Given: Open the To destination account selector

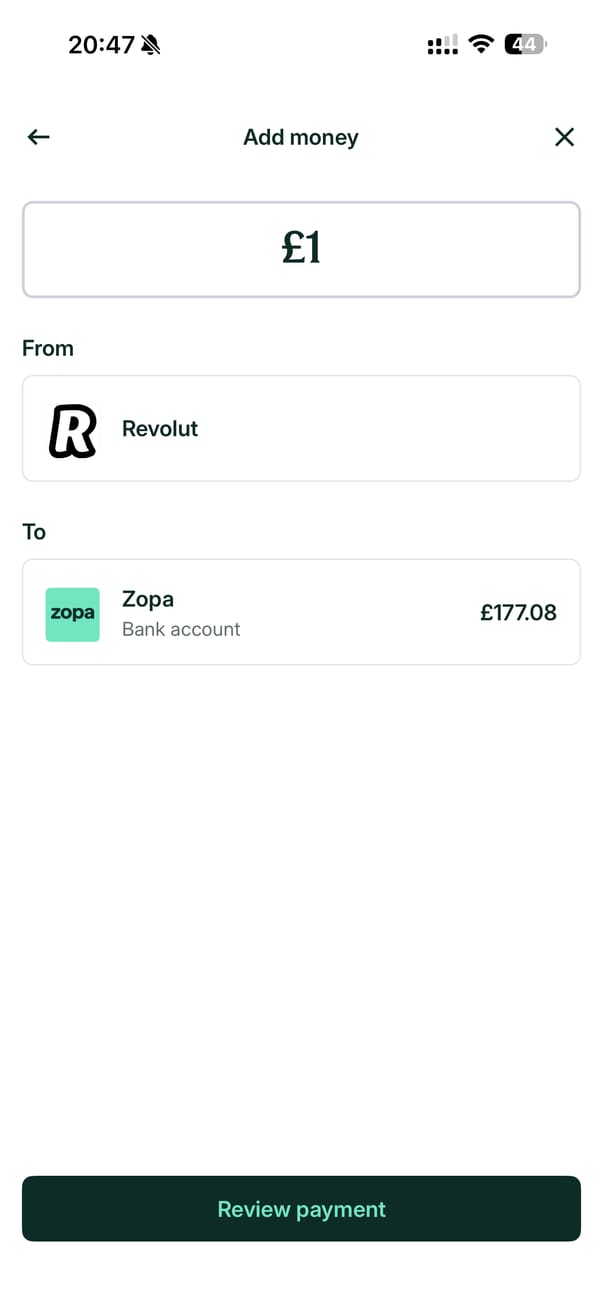Looking at the screenshot, I should (x=301, y=612).
